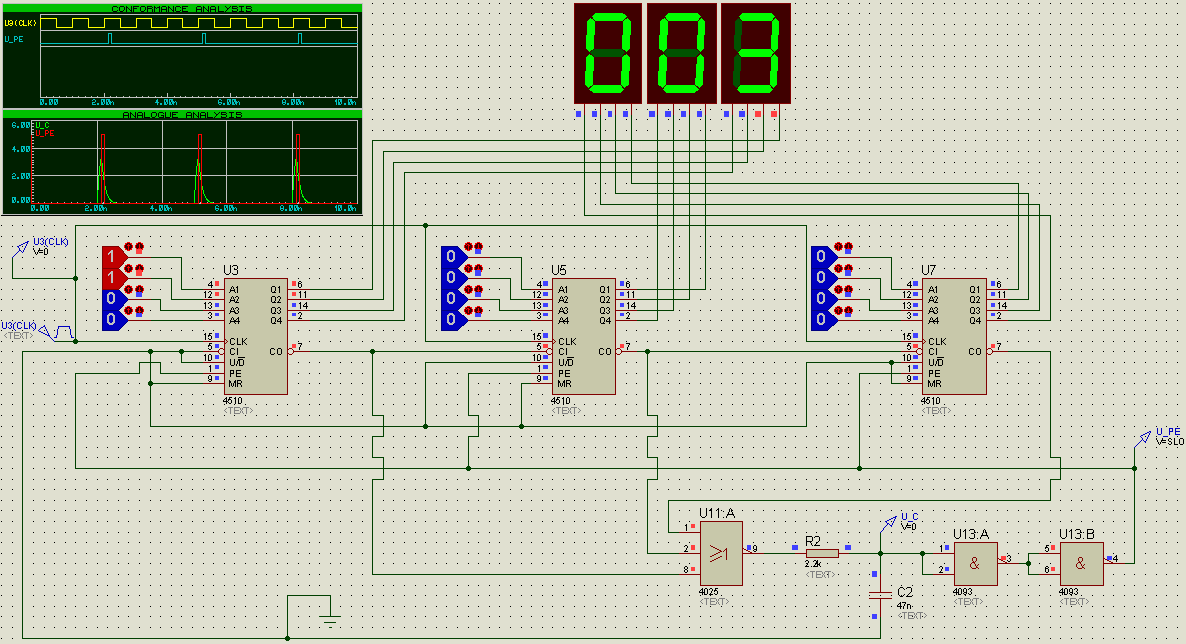Screen dimensions: 1186x644
Task: Select the U7 4510 counter chip
Action: [x=954, y=337]
